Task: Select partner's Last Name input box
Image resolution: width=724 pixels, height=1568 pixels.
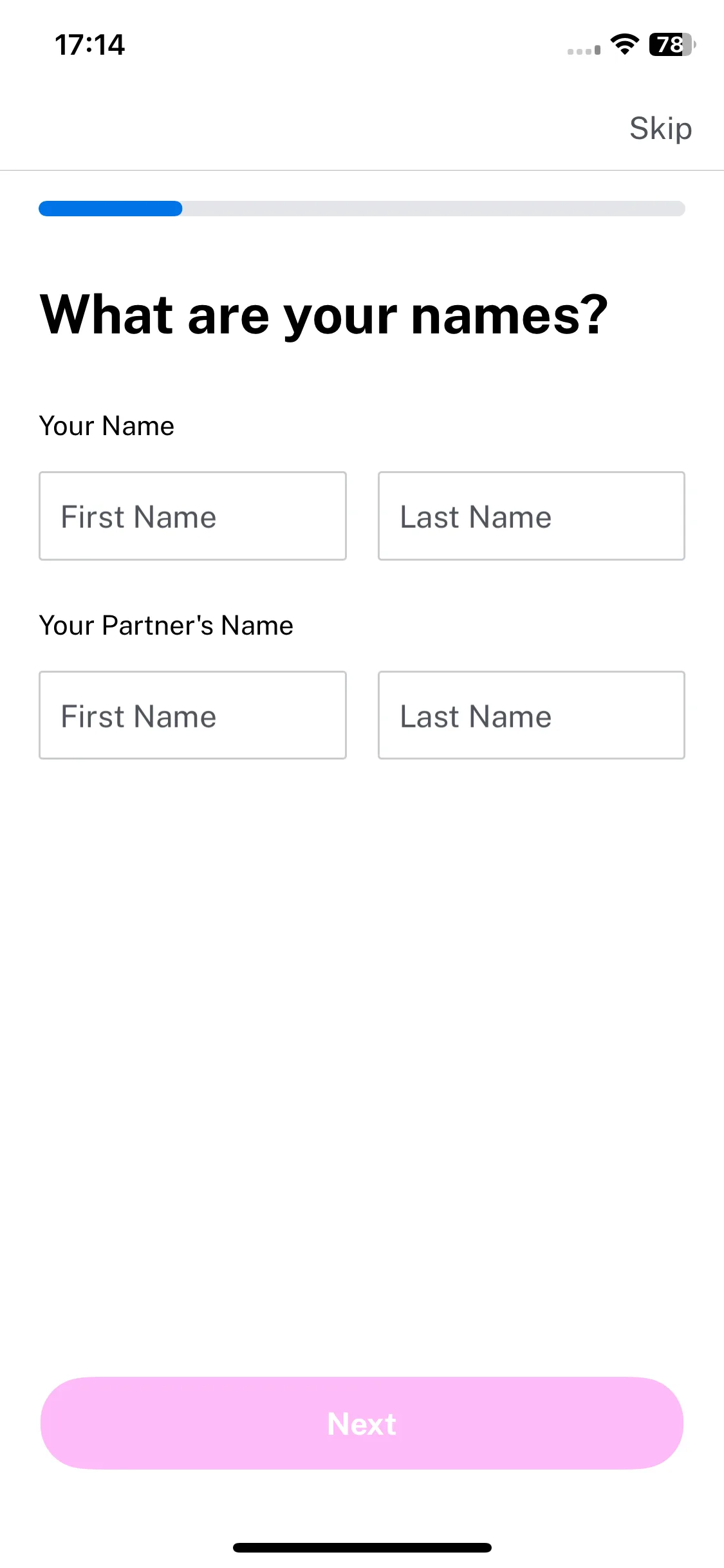Action: 531,715
